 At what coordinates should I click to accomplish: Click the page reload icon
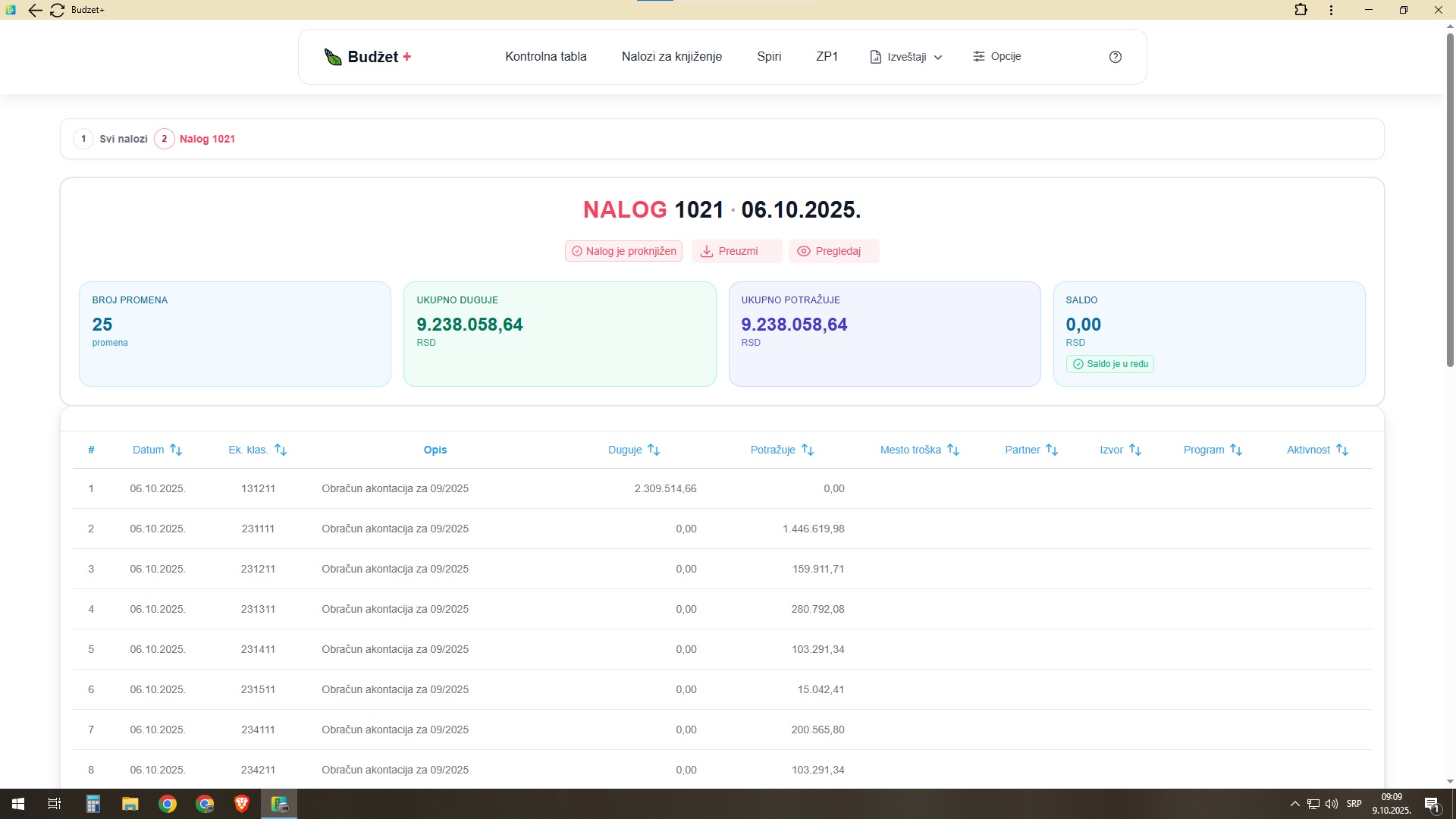(x=57, y=10)
